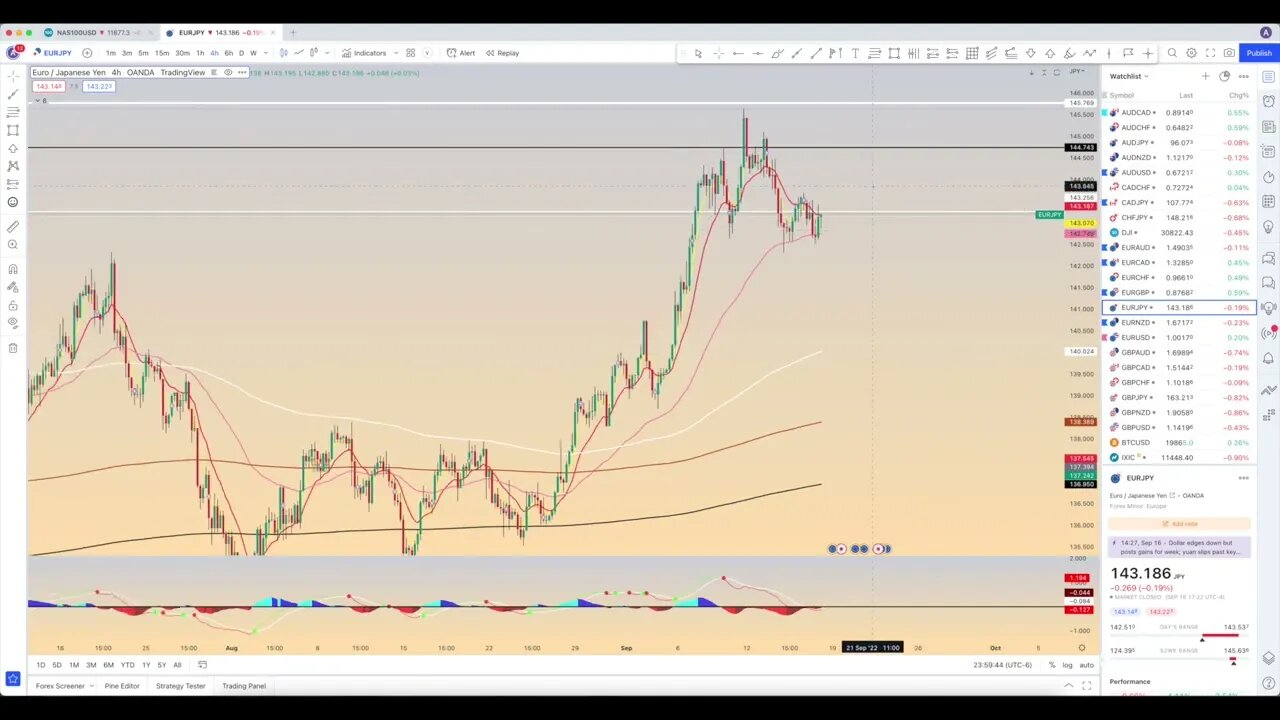Open the watchlist more options dots
1280x720 pixels.
[x=1244, y=76]
